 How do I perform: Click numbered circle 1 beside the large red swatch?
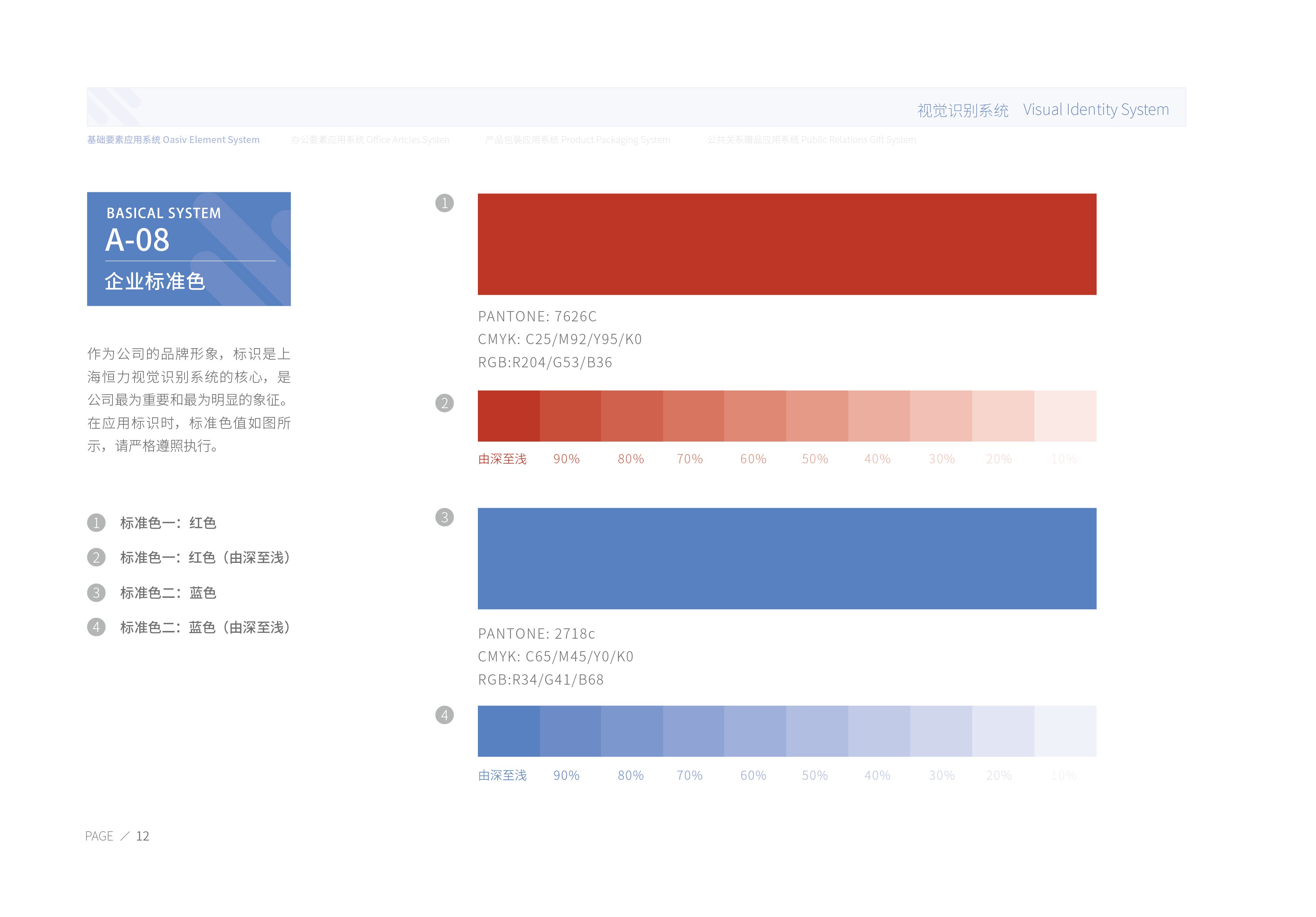coord(444,203)
